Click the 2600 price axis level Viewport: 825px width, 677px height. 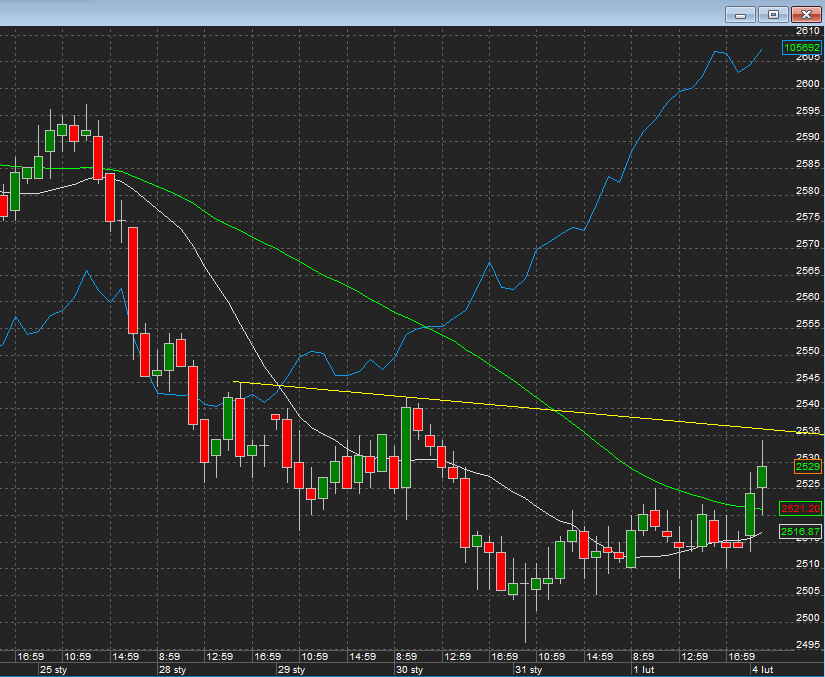click(x=808, y=84)
